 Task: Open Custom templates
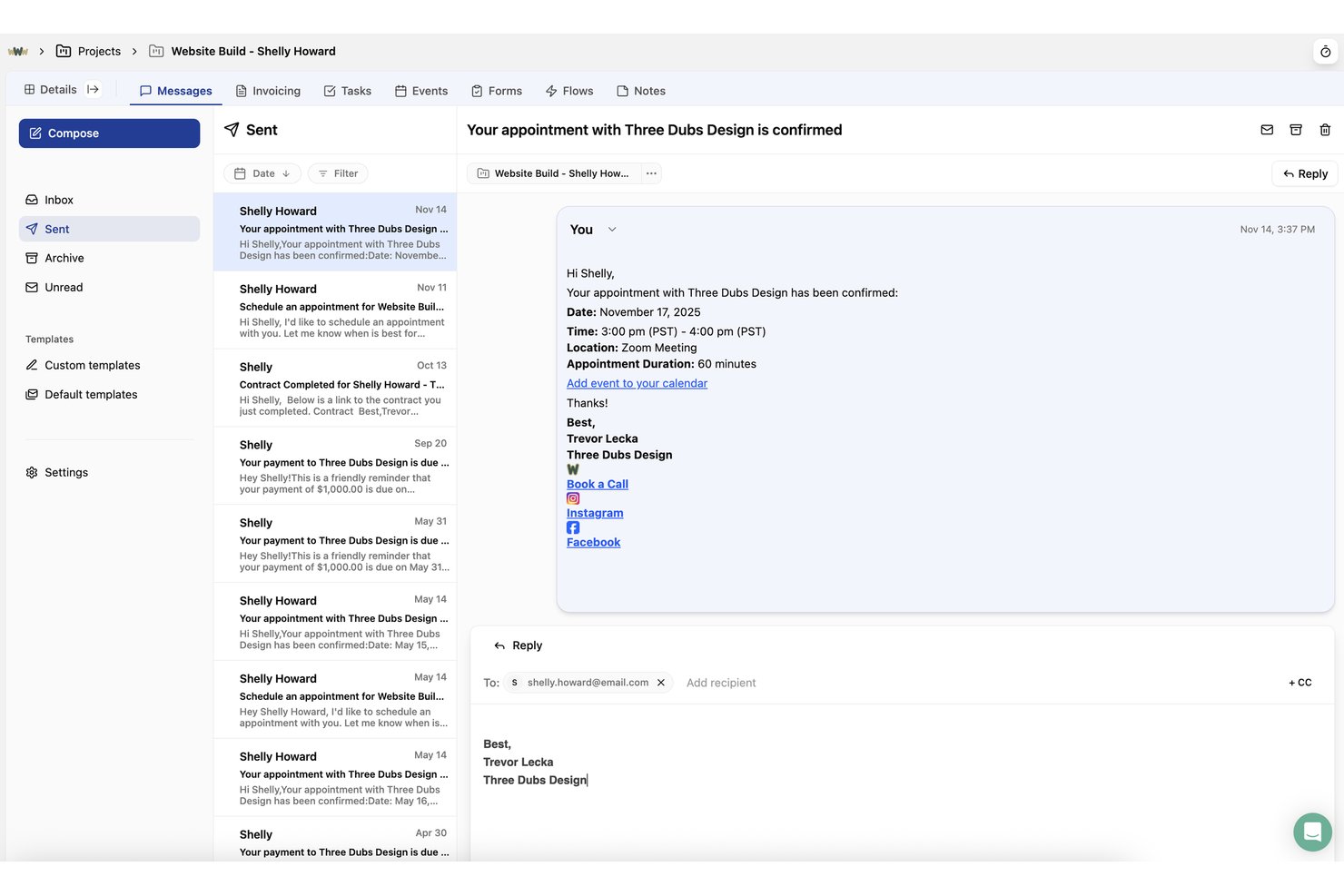(x=109, y=365)
